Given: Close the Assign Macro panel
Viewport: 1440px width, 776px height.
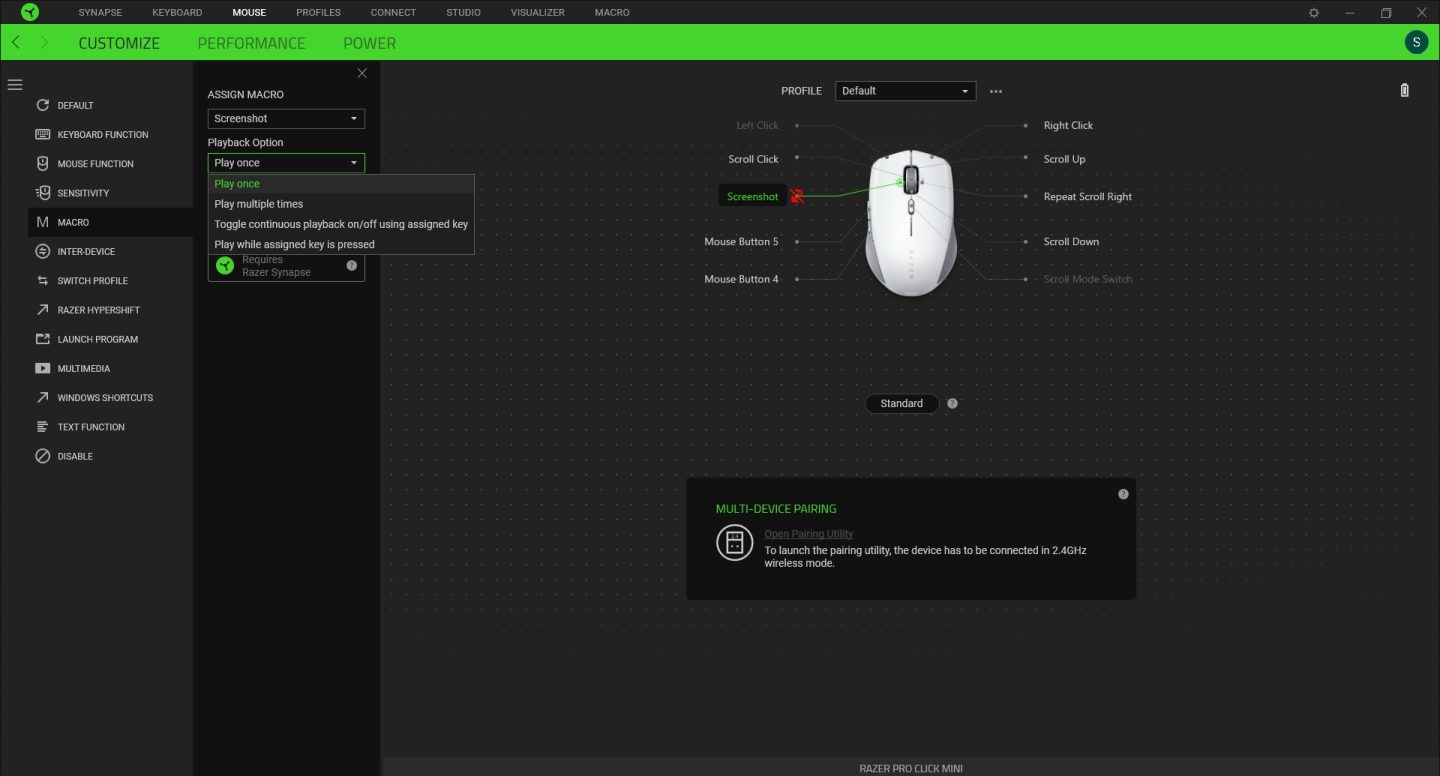Looking at the screenshot, I should coord(361,73).
